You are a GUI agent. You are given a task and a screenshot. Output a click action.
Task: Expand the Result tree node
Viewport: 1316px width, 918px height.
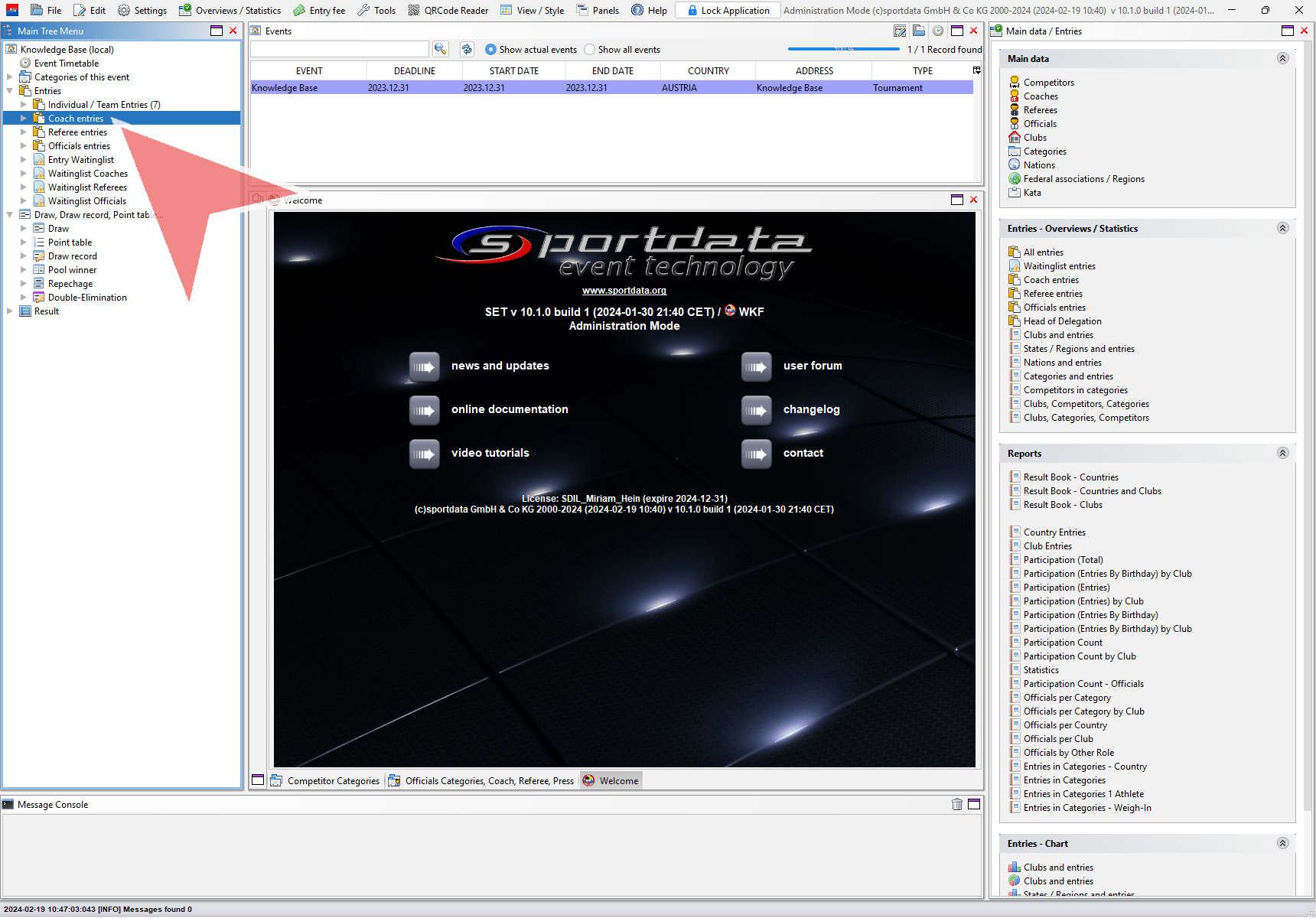[x=10, y=311]
